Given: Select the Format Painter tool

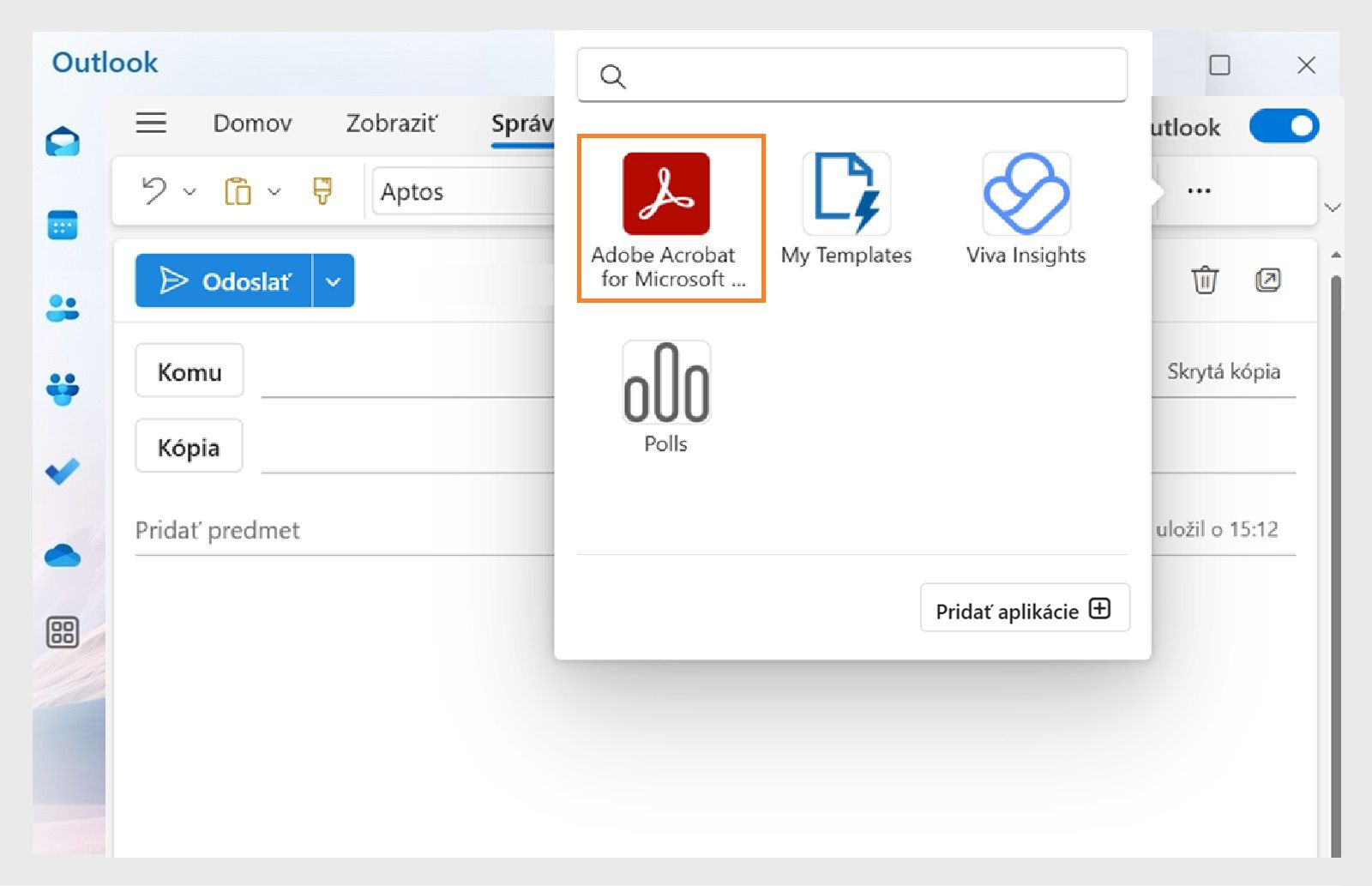Looking at the screenshot, I should pyautogui.click(x=323, y=190).
